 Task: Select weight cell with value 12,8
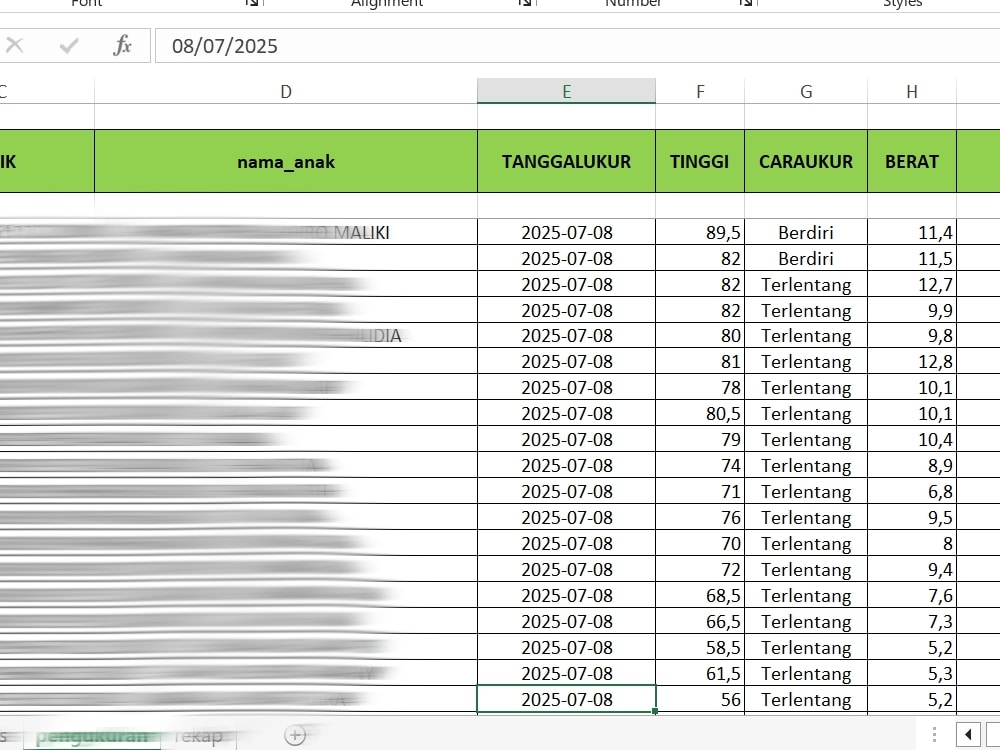[912, 362]
